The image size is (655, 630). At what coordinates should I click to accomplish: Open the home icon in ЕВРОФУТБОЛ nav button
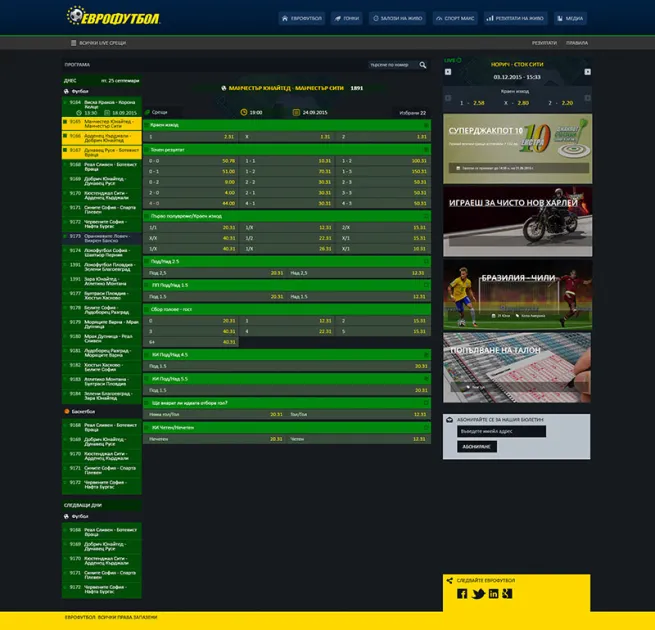[x=285, y=18]
